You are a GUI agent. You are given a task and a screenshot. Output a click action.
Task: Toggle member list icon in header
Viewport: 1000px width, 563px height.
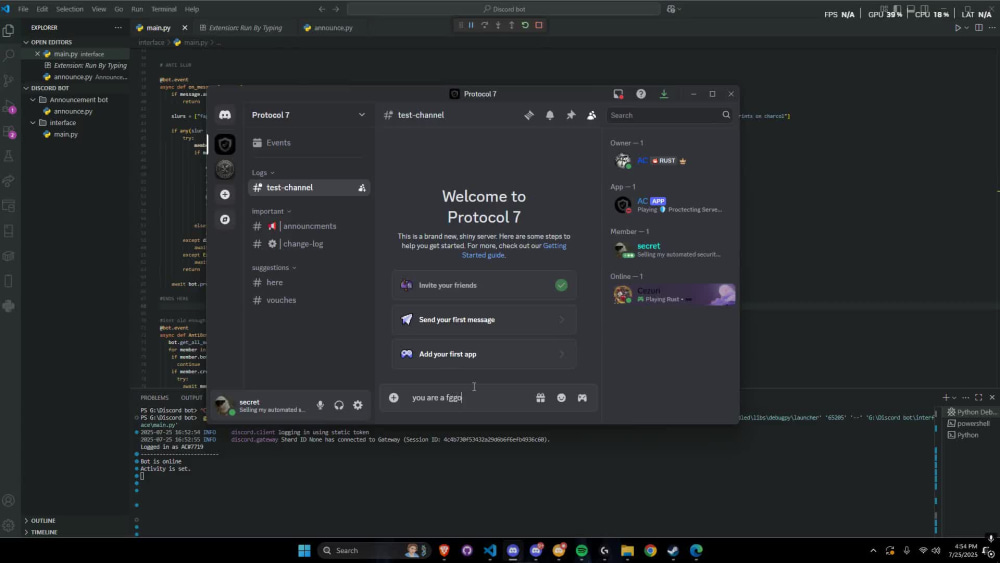coord(592,115)
